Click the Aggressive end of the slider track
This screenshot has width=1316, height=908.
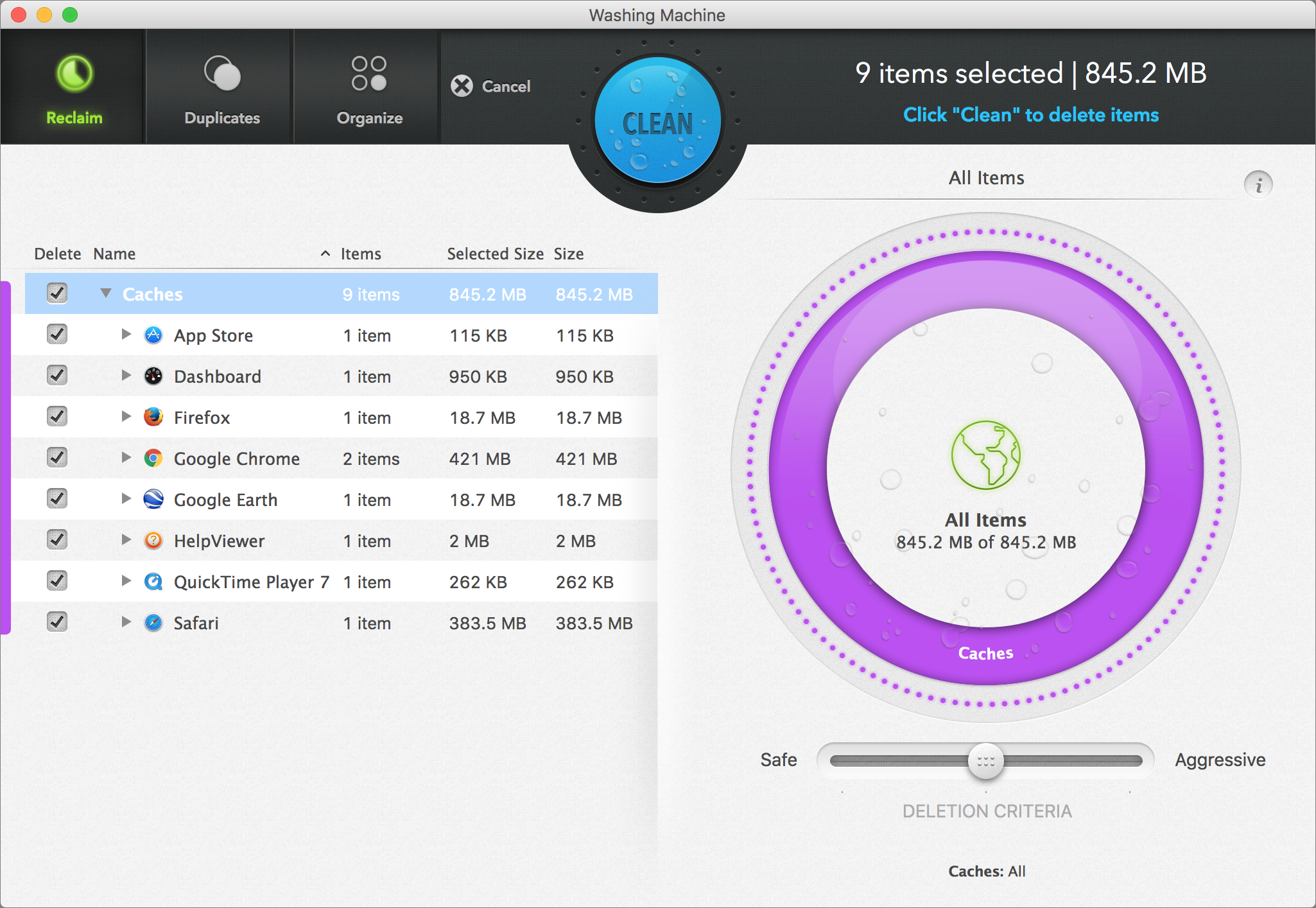point(1135,761)
